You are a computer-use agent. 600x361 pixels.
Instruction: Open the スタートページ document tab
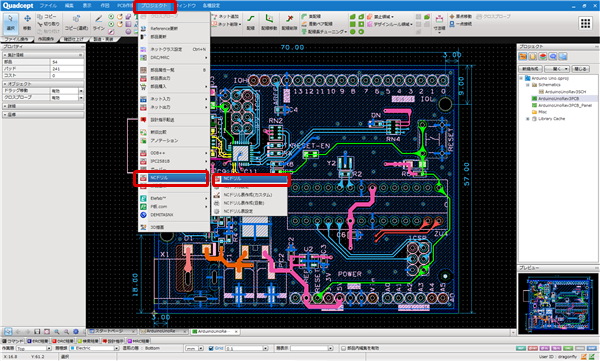pyautogui.click(x=112, y=331)
